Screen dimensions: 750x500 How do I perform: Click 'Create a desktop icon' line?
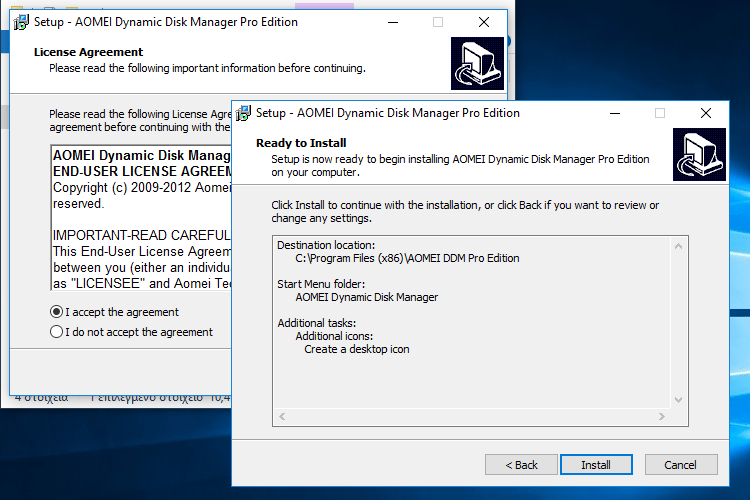pyautogui.click(x=357, y=349)
